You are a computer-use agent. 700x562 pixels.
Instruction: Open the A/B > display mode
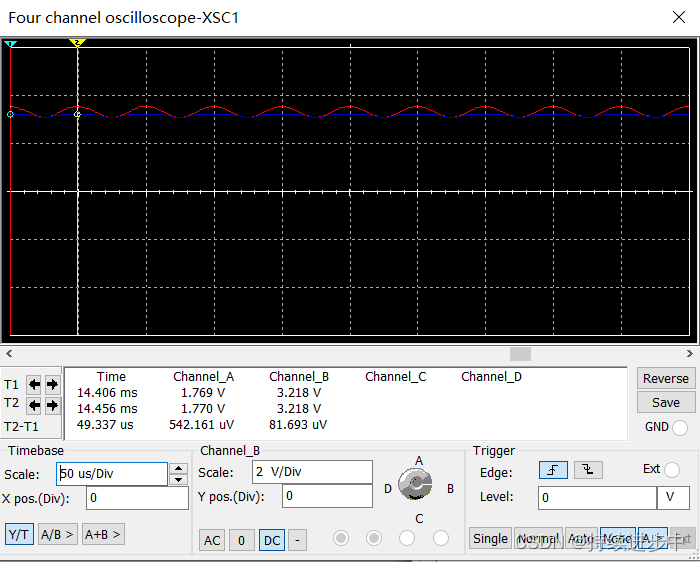pos(58,534)
